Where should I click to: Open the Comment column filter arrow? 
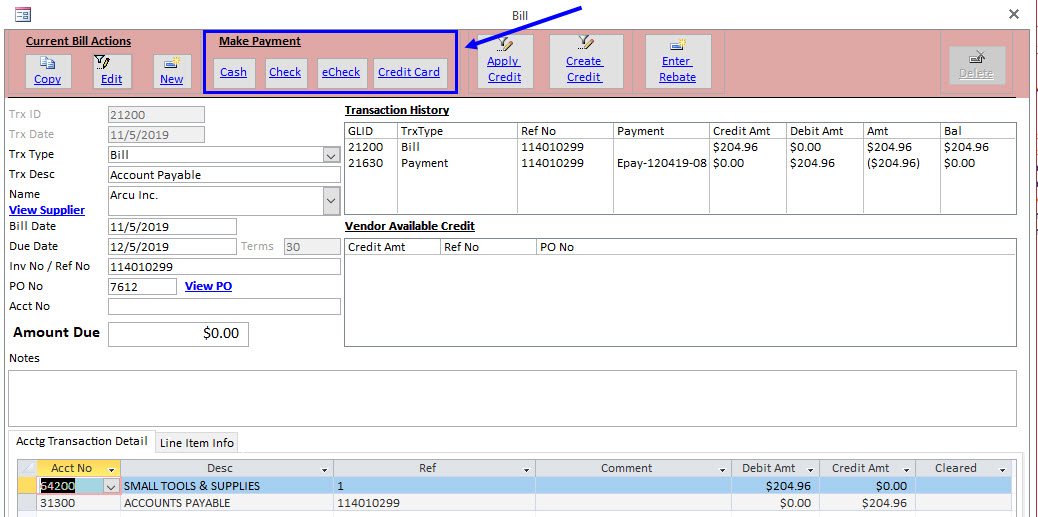(x=724, y=469)
